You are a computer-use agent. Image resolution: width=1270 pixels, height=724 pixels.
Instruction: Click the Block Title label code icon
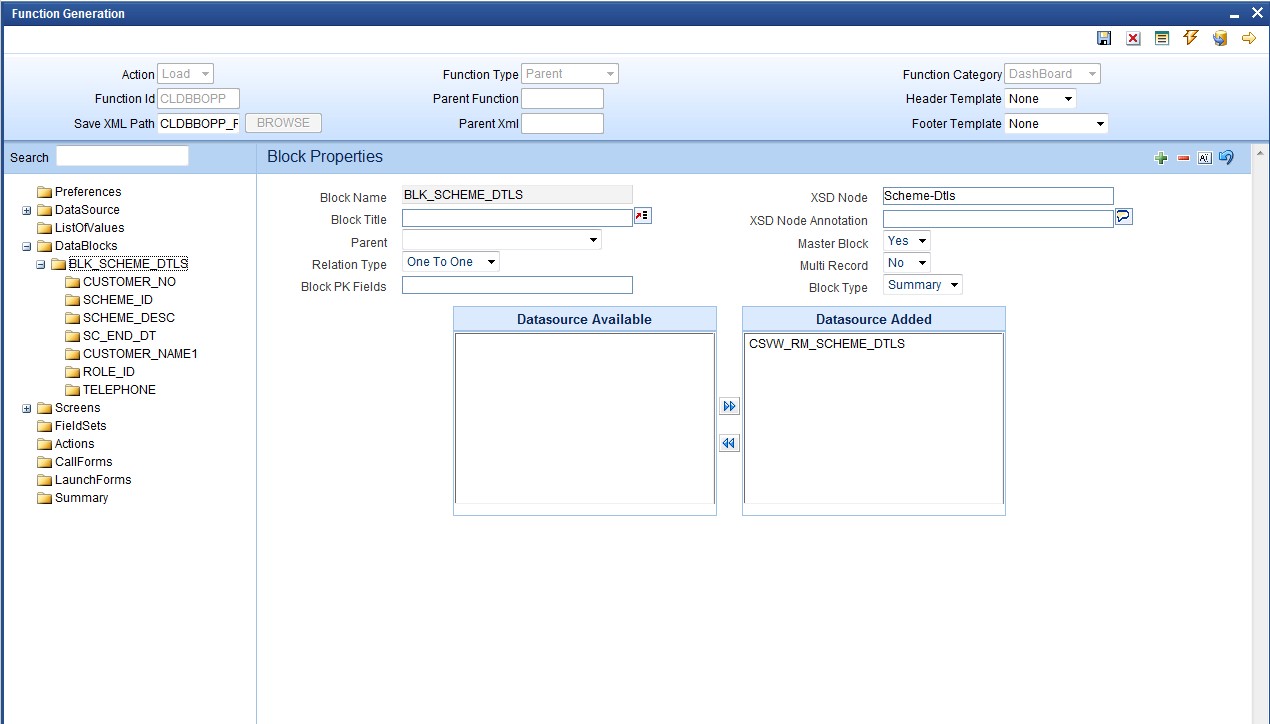click(x=643, y=216)
